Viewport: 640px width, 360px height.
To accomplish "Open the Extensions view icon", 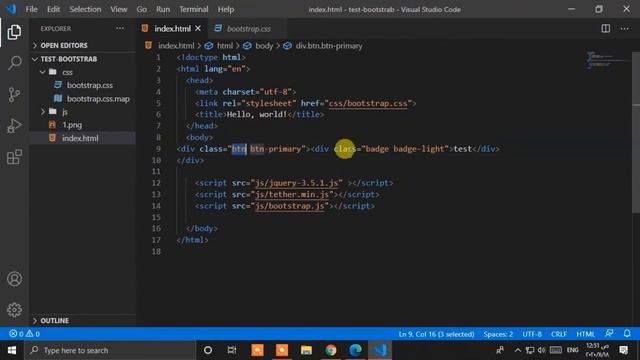I will [14, 157].
